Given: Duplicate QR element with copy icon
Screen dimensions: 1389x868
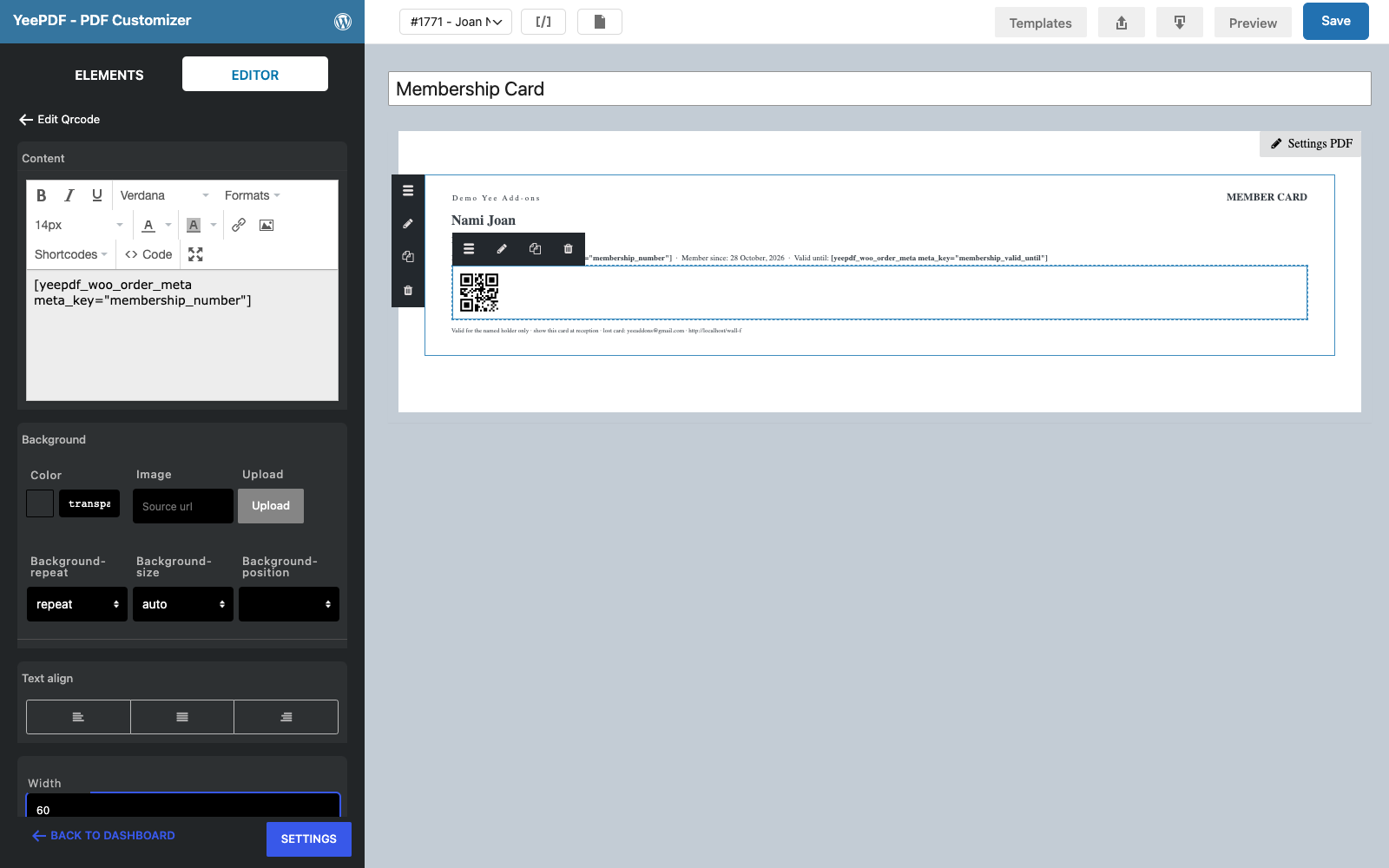Looking at the screenshot, I should (x=535, y=249).
